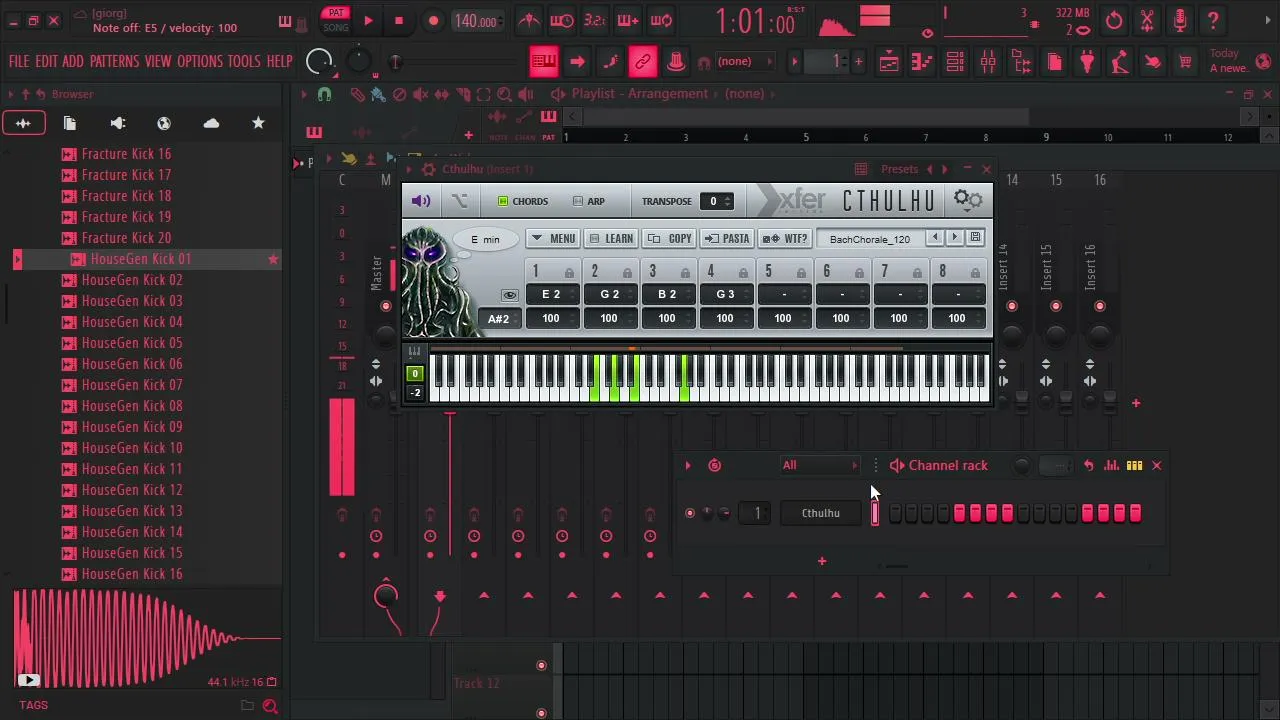Viewport: 1280px width, 720px height.
Task: Click the microphone recording icon in toolbar
Action: pyautogui.click(x=1180, y=21)
